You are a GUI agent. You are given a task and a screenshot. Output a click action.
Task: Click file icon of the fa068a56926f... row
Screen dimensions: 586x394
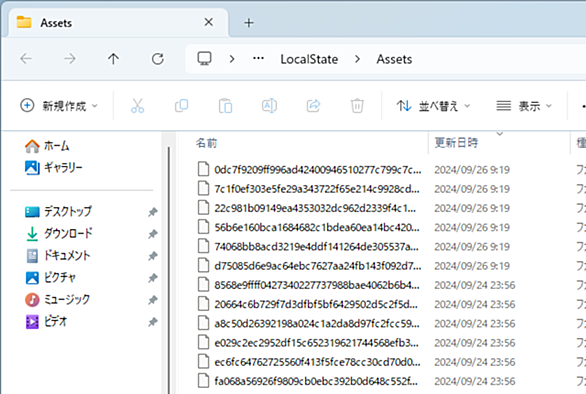[203, 381]
